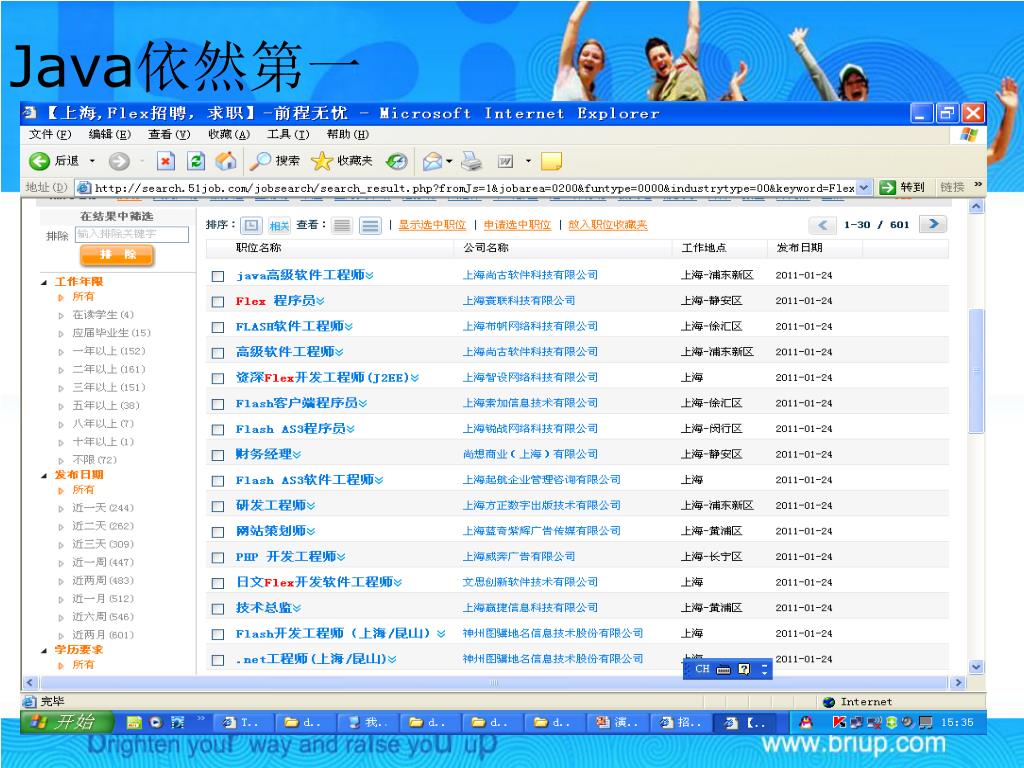The image size is (1024, 768).
Task: Click the CH language bar indicator
Action: coord(702,669)
